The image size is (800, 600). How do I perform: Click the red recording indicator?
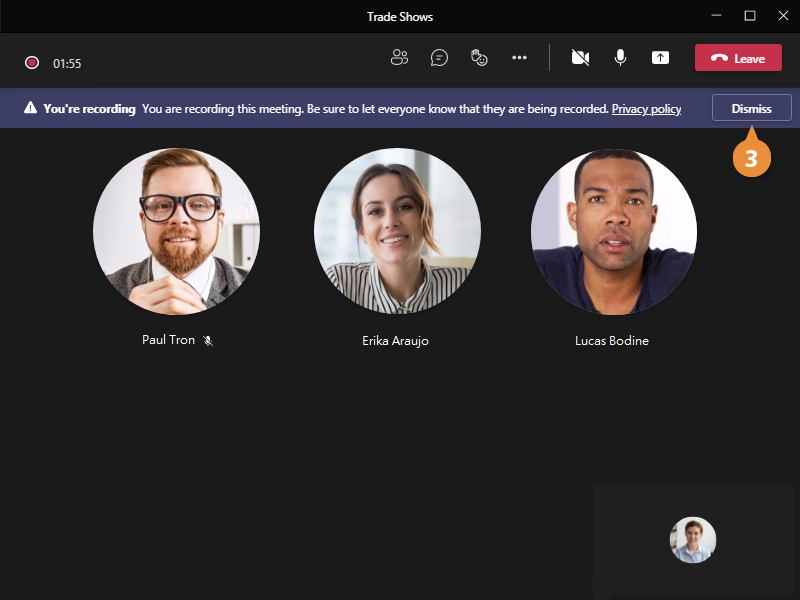32,63
